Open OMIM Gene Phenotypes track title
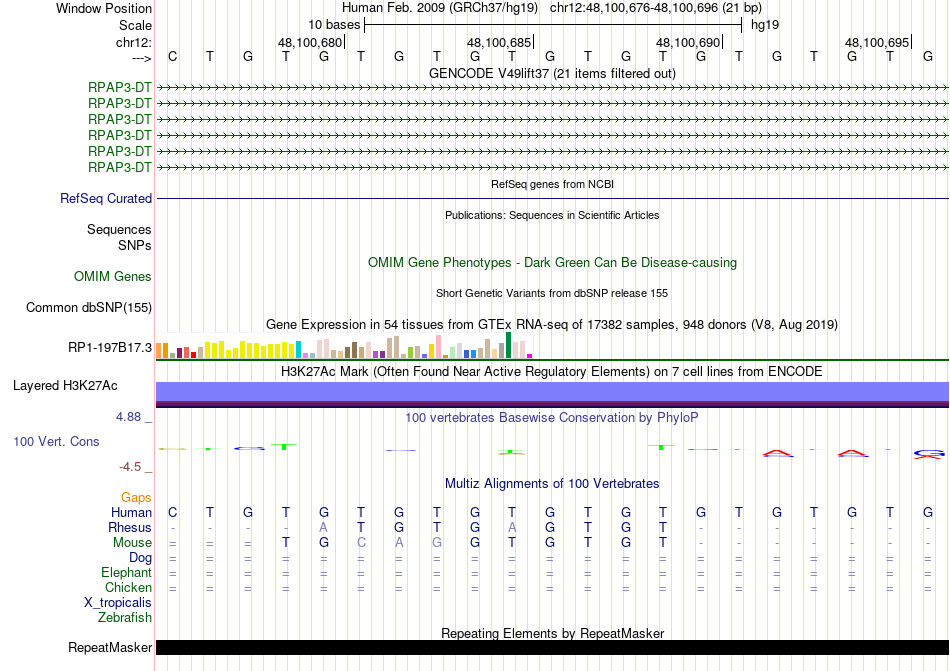The width and height of the screenshot is (950, 671). point(552,263)
